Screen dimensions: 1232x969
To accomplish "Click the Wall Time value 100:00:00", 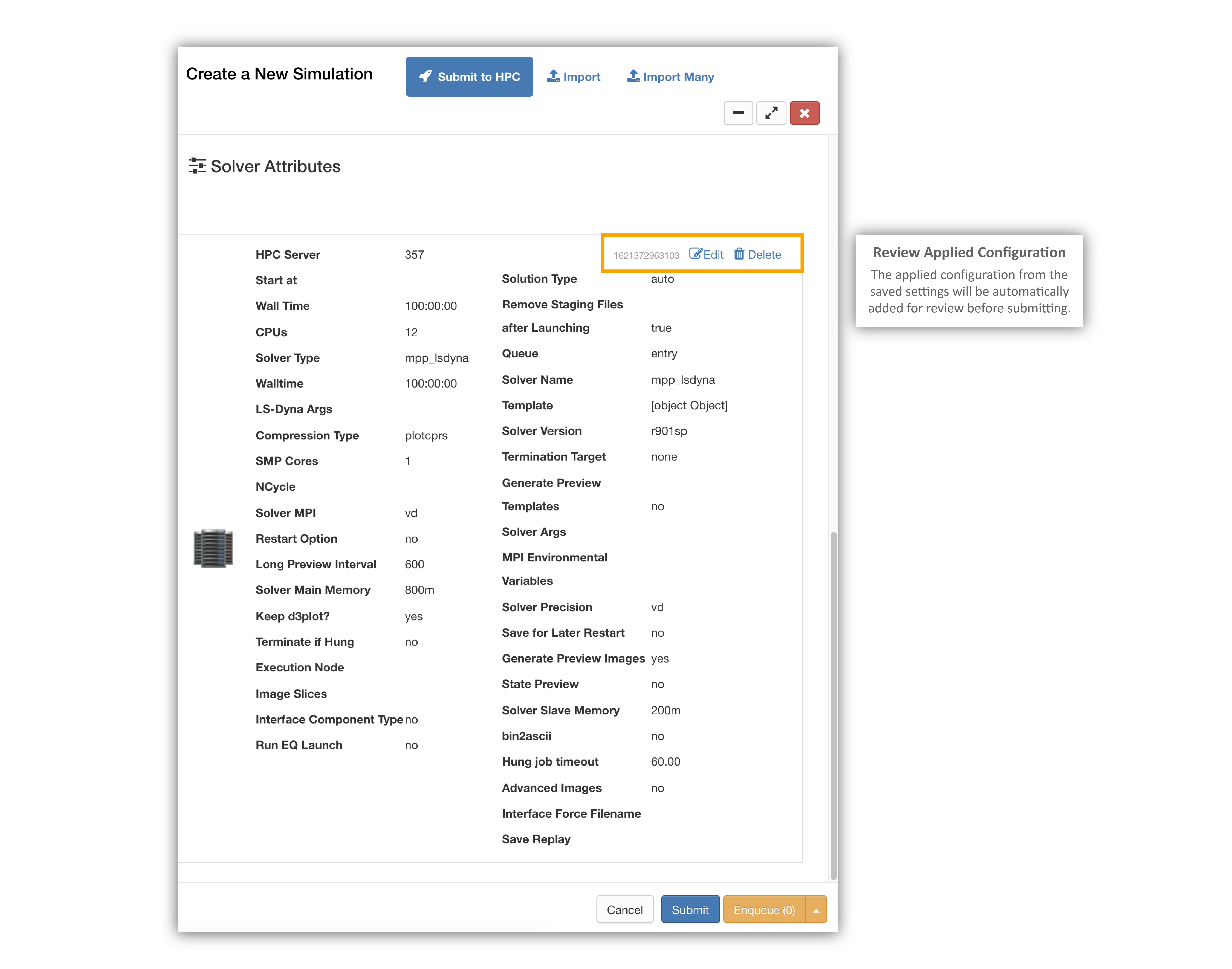I will tap(431, 306).
